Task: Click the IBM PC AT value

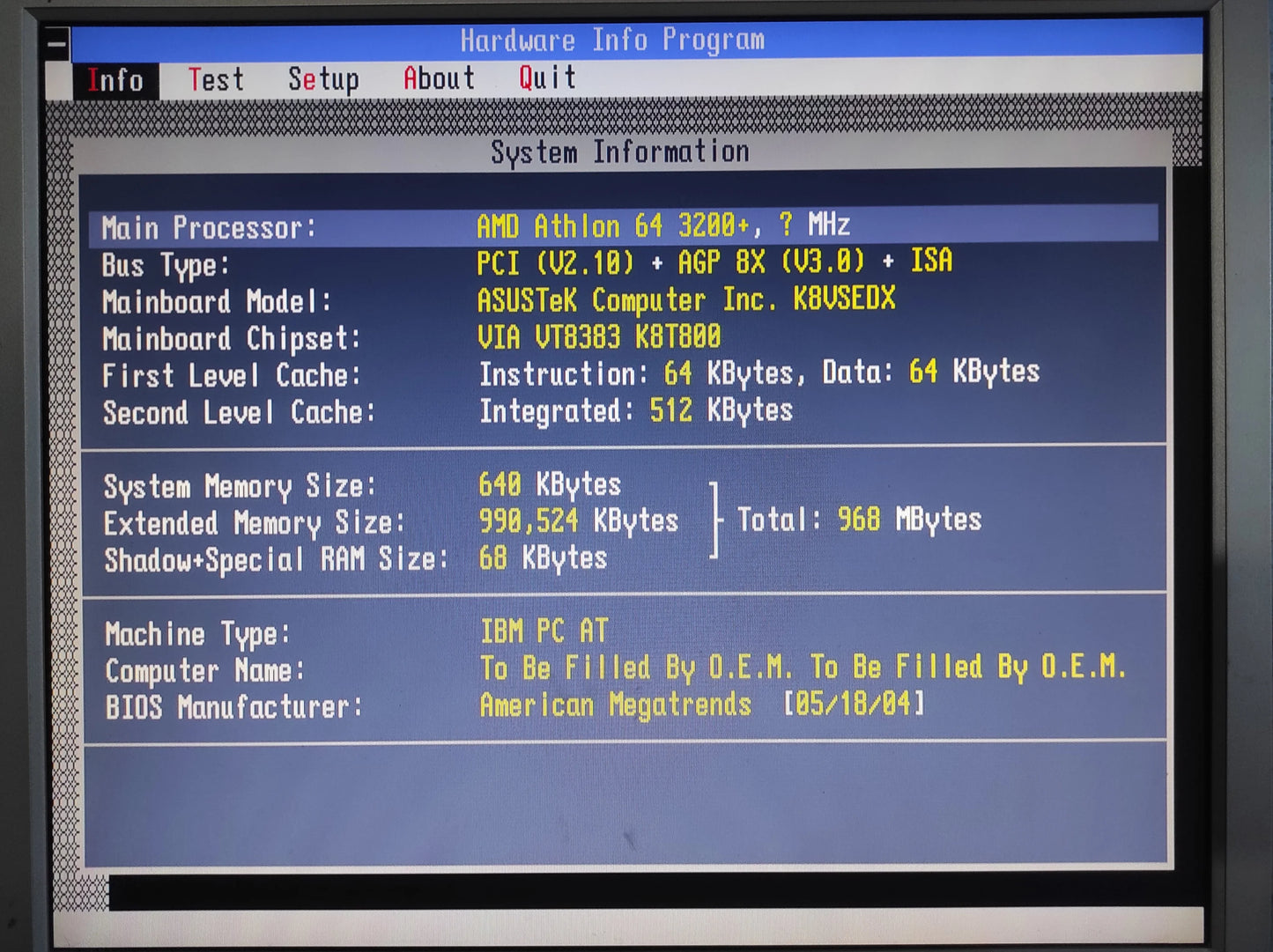Action: coord(544,631)
